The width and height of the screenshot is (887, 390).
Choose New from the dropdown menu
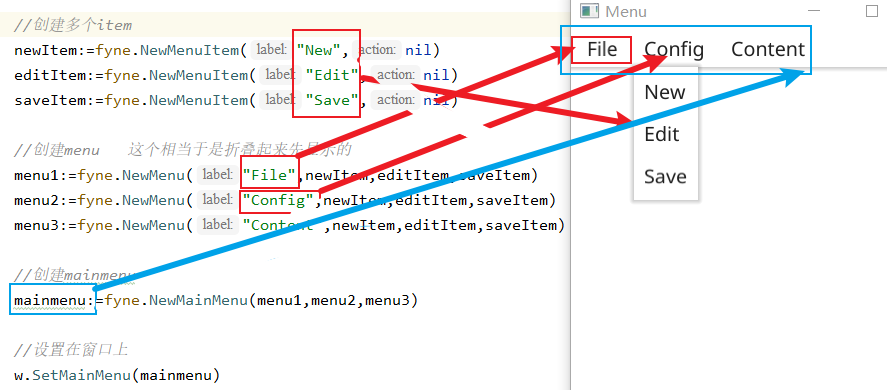[665, 92]
